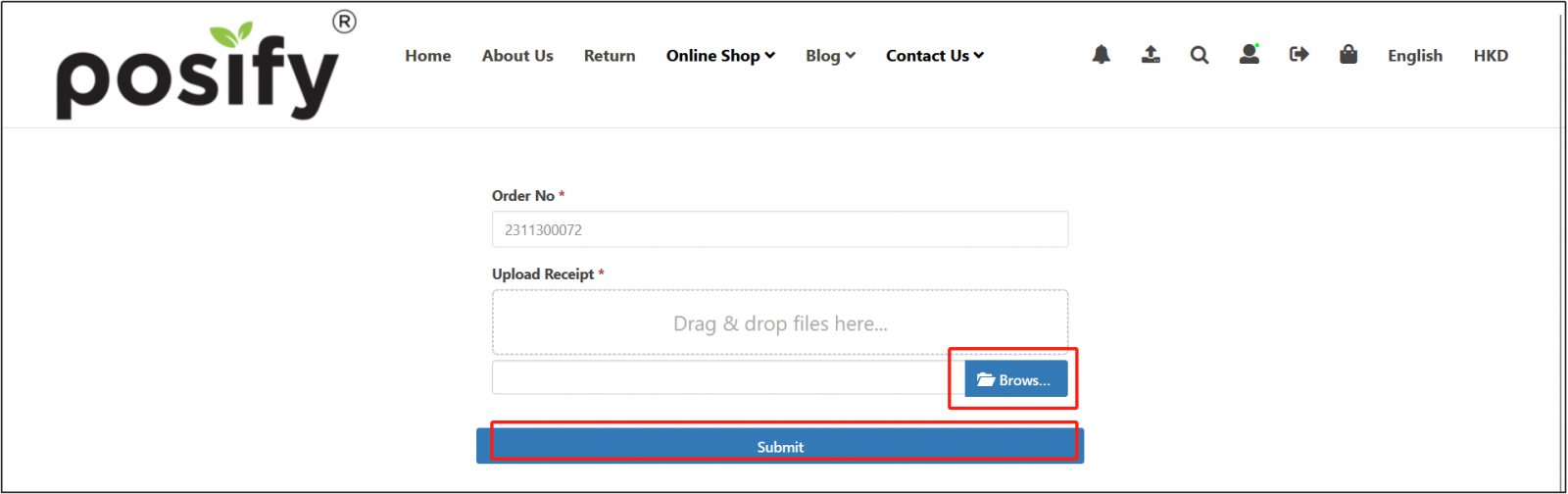The width and height of the screenshot is (1568, 494).
Task: Open the About Us page
Action: tap(517, 56)
